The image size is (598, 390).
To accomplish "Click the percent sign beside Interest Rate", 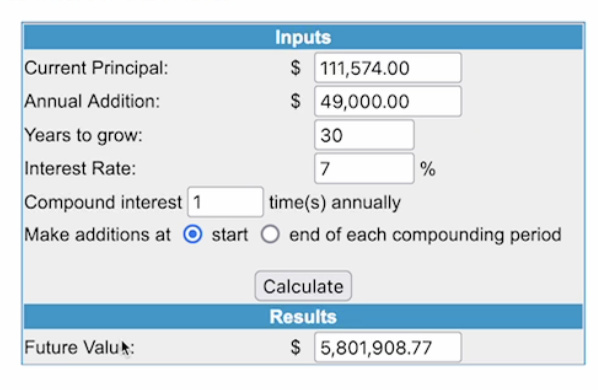I will tap(428, 169).
